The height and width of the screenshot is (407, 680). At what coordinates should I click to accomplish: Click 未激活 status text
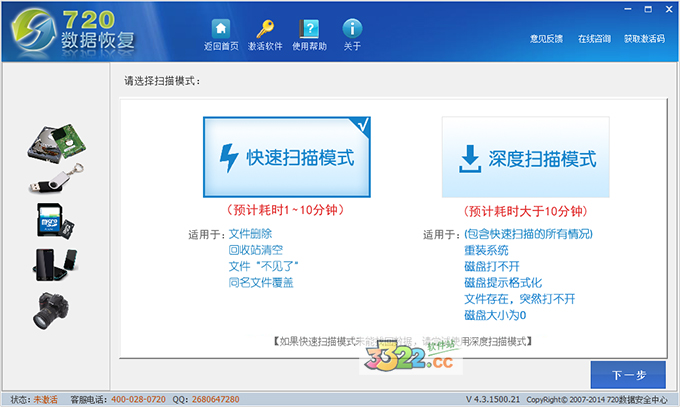click(46, 399)
